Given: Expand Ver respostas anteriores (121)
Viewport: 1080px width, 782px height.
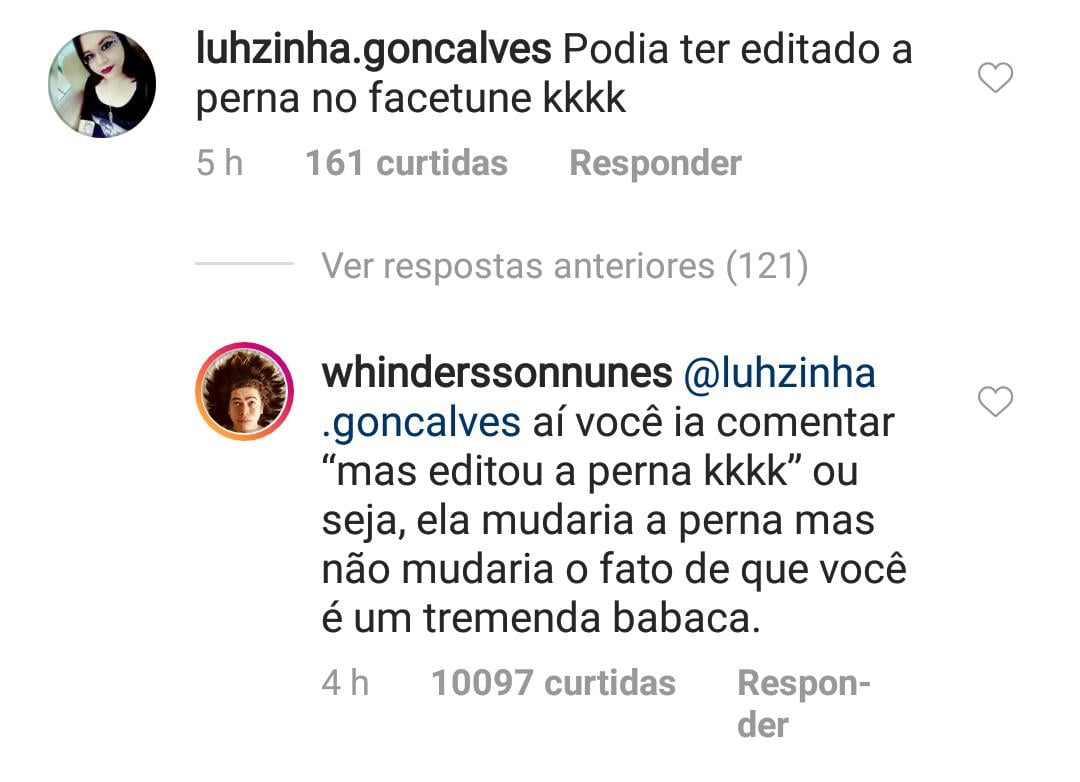Looking at the screenshot, I should [x=565, y=266].
